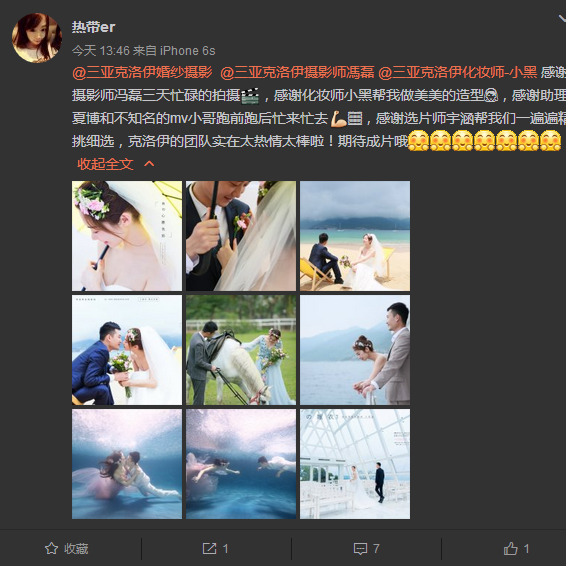Screen dimensions: 566x566
Task: Click the star favorite (收藏) icon
Action: click(x=51, y=548)
